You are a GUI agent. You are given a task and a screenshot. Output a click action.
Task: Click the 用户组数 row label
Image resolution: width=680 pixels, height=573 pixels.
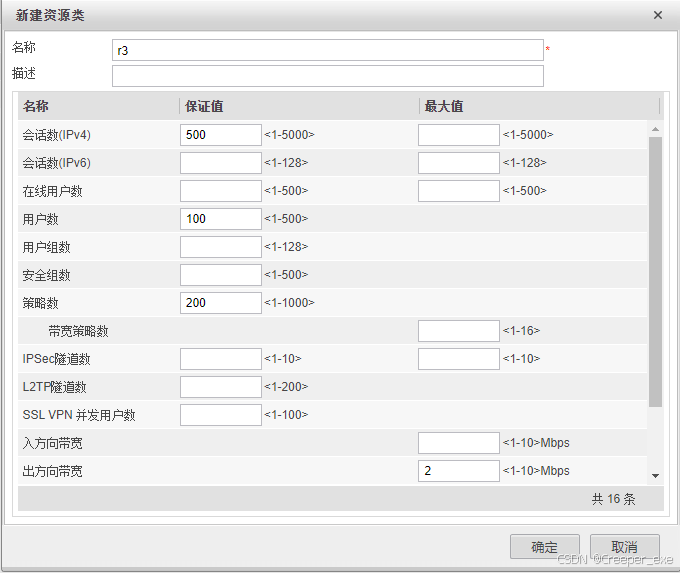(46, 247)
